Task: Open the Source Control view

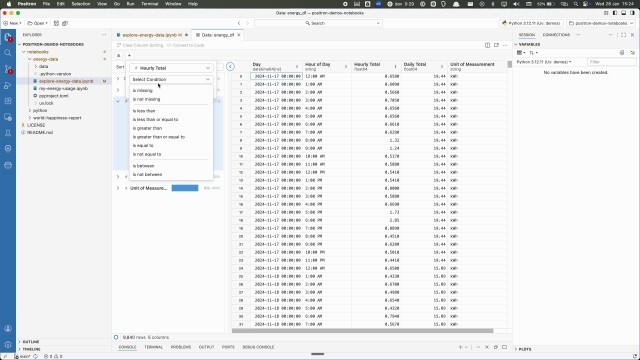Action: pyautogui.click(x=8, y=69)
